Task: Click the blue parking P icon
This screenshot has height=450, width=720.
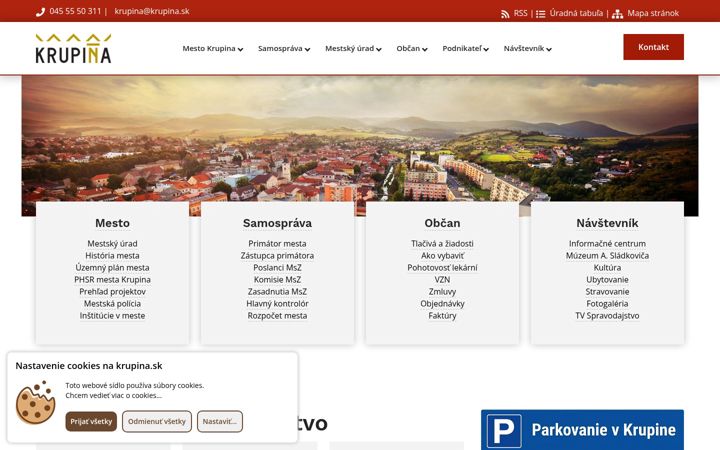Action: 504,430
